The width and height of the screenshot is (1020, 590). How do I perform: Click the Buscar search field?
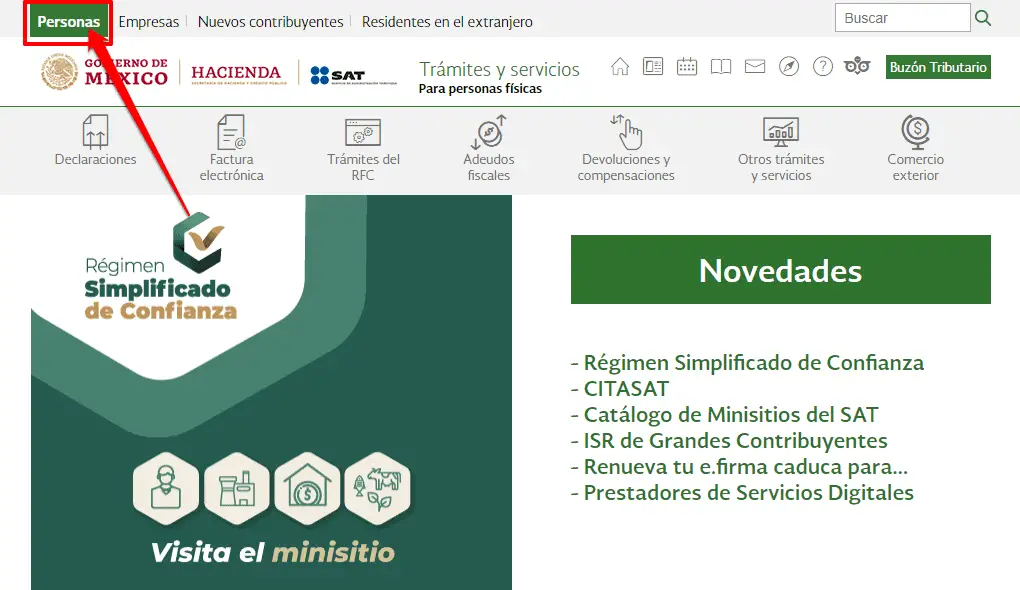(x=903, y=18)
